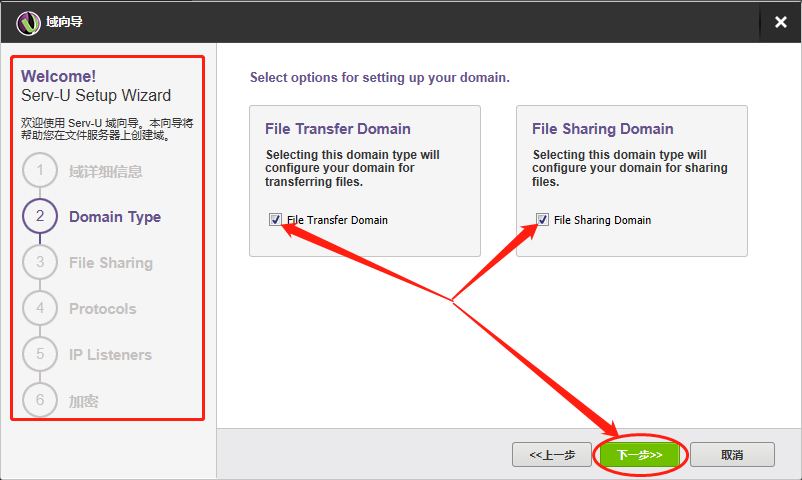Image resolution: width=802 pixels, height=480 pixels.
Task: Select step 1 circle 域详细信息
Action: click(x=40, y=170)
